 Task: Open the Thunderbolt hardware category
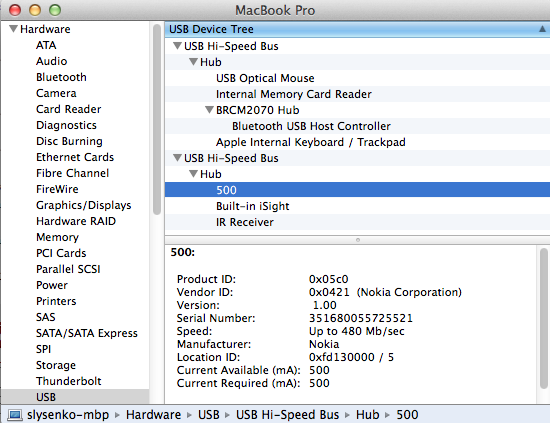pyautogui.click(x=69, y=381)
